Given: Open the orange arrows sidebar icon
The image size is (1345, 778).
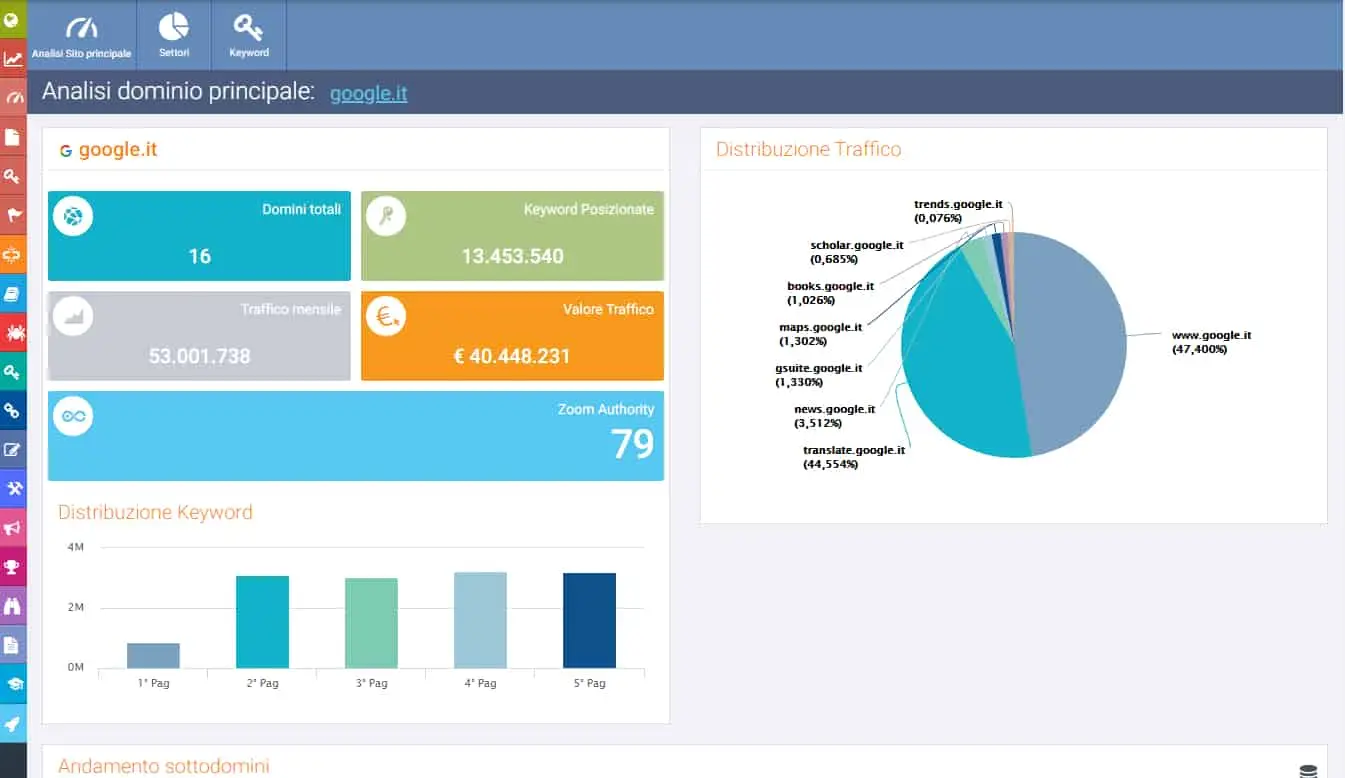Looking at the screenshot, I should pos(13,254).
